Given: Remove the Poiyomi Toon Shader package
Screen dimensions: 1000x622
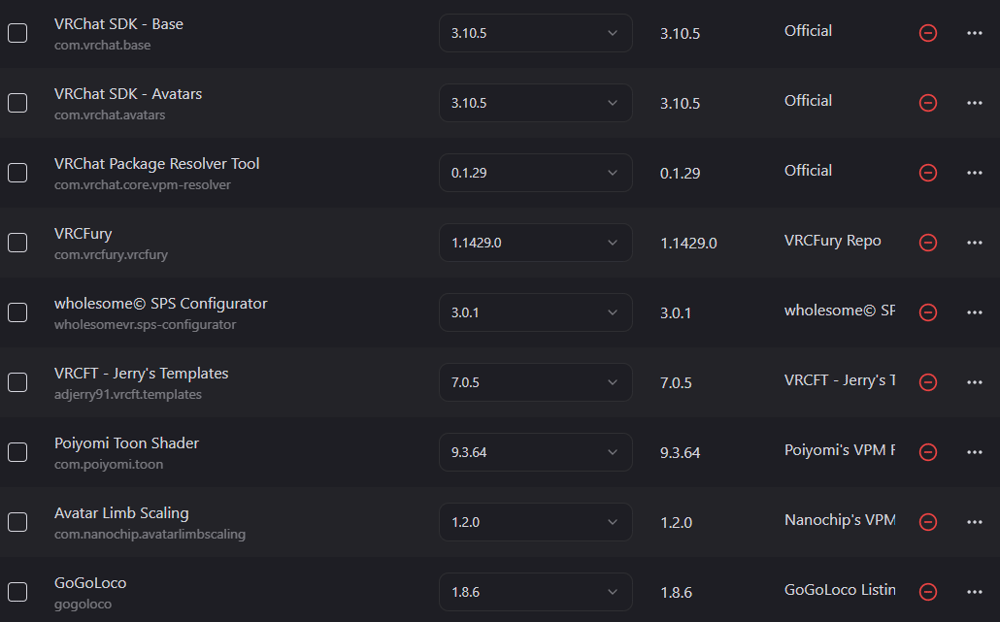Looking at the screenshot, I should click(x=928, y=452).
